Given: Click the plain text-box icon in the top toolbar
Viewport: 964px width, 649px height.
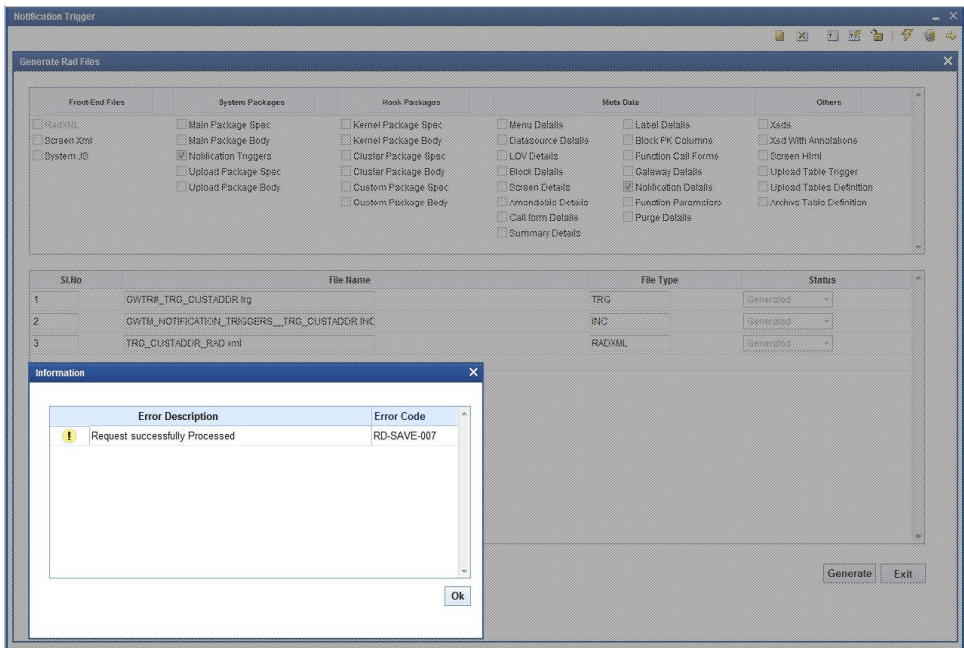Looking at the screenshot, I should [832, 36].
